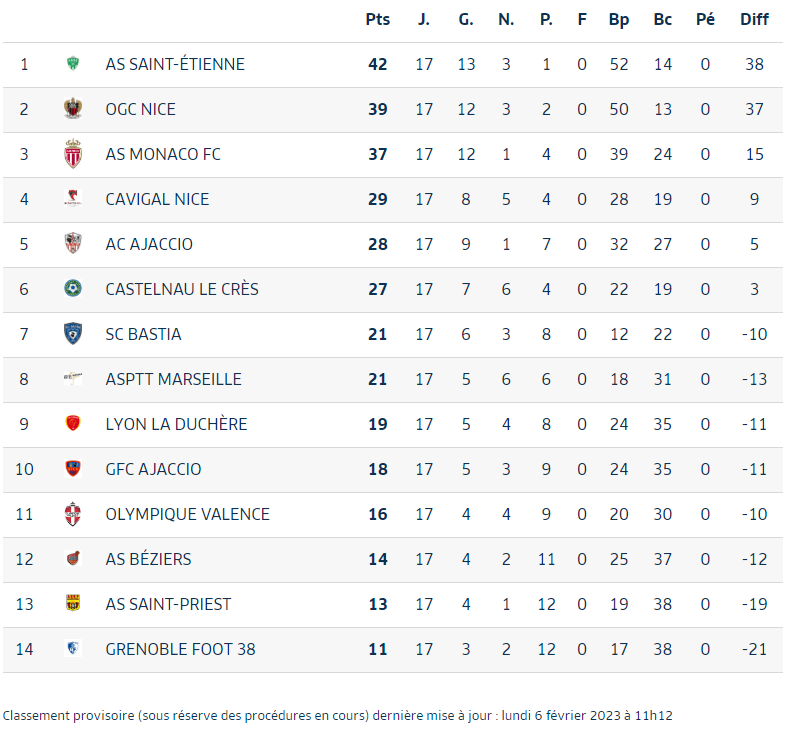Click the Castelnau Le Crès round logo

tap(73, 288)
